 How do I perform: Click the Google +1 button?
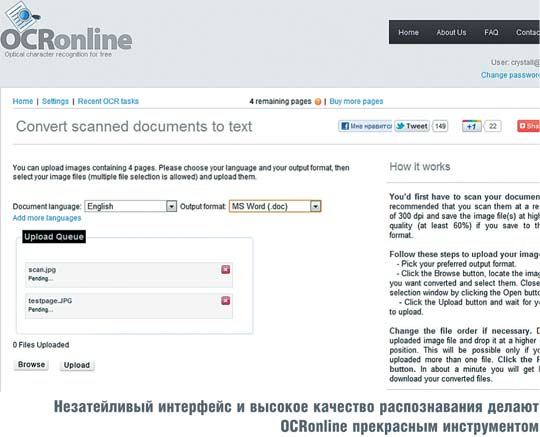(471, 126)
